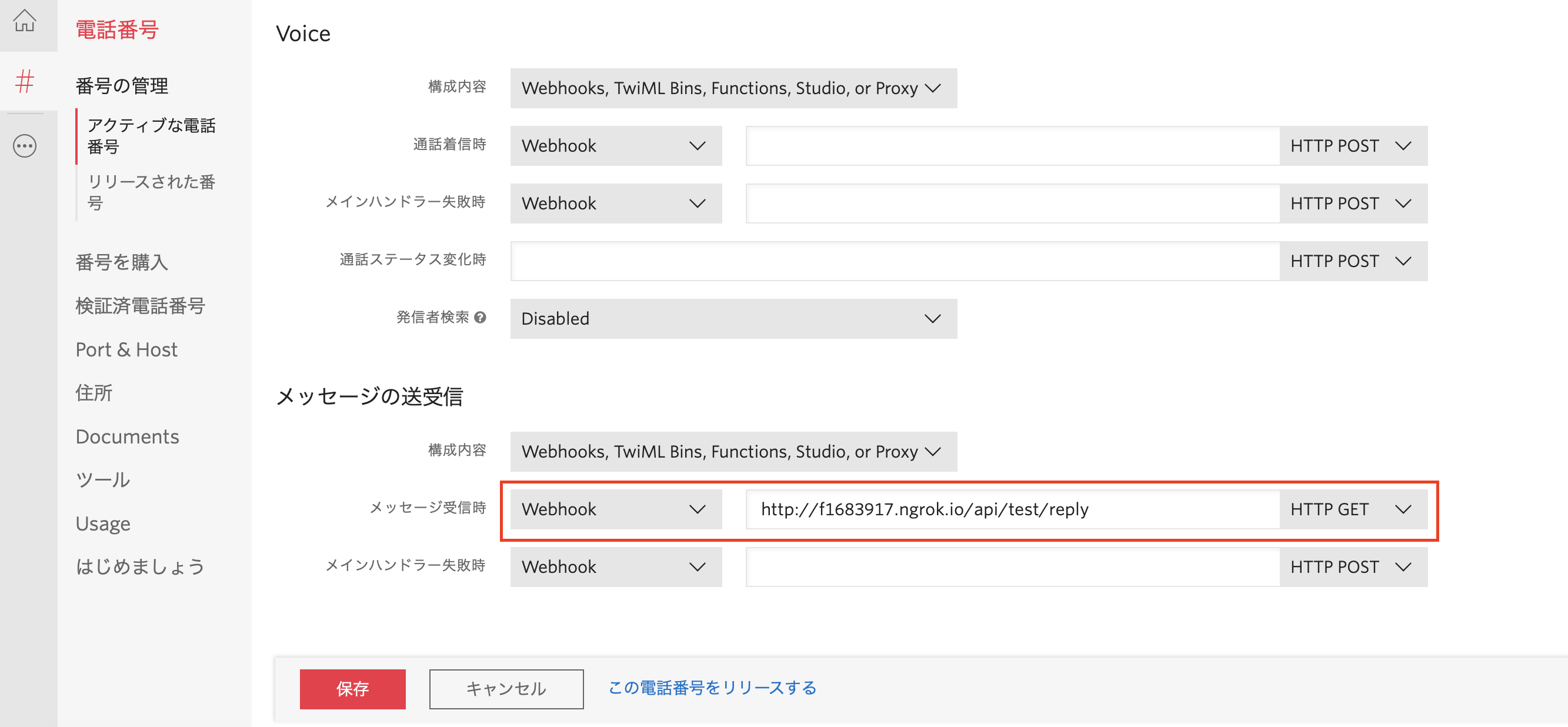1568x727 pixels.
Task: Click messaging メインハンドラー失敗時 URL field
Action: coord(1012,567)
